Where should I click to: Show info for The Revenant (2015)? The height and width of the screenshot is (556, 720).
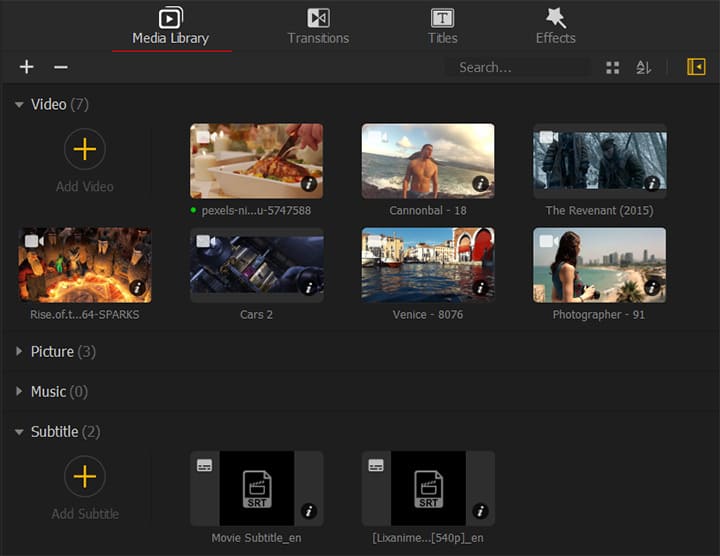[652, 184]
